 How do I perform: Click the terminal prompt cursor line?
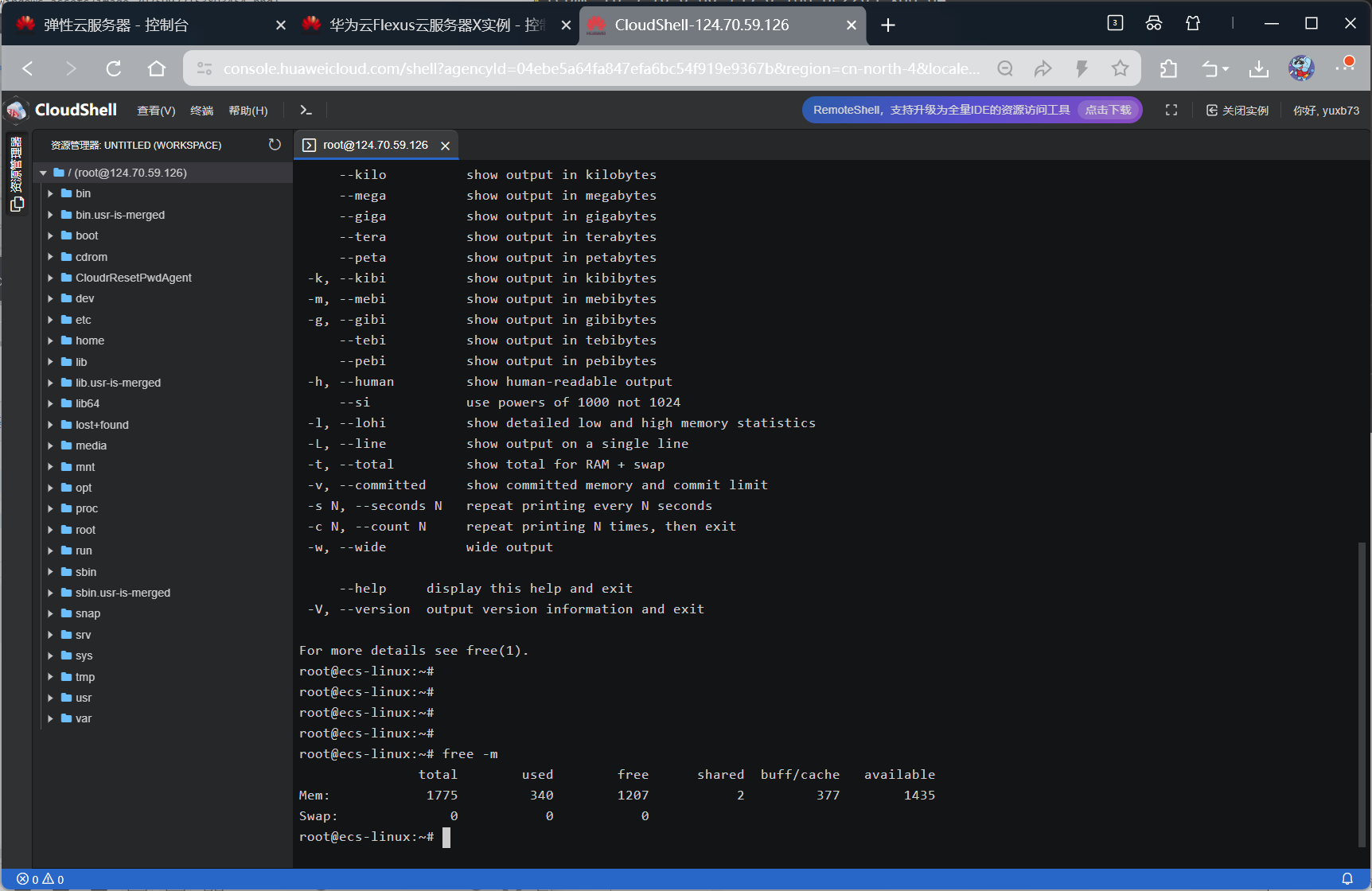pyautogui.click(x=374, y=837)
